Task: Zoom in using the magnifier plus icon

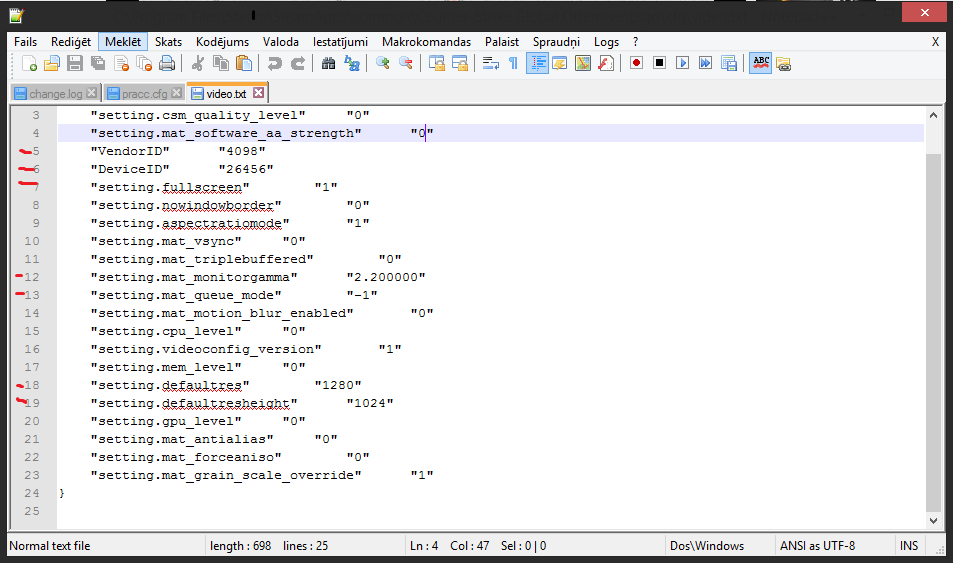Action: pyautogui.click(x=382, y=63)
